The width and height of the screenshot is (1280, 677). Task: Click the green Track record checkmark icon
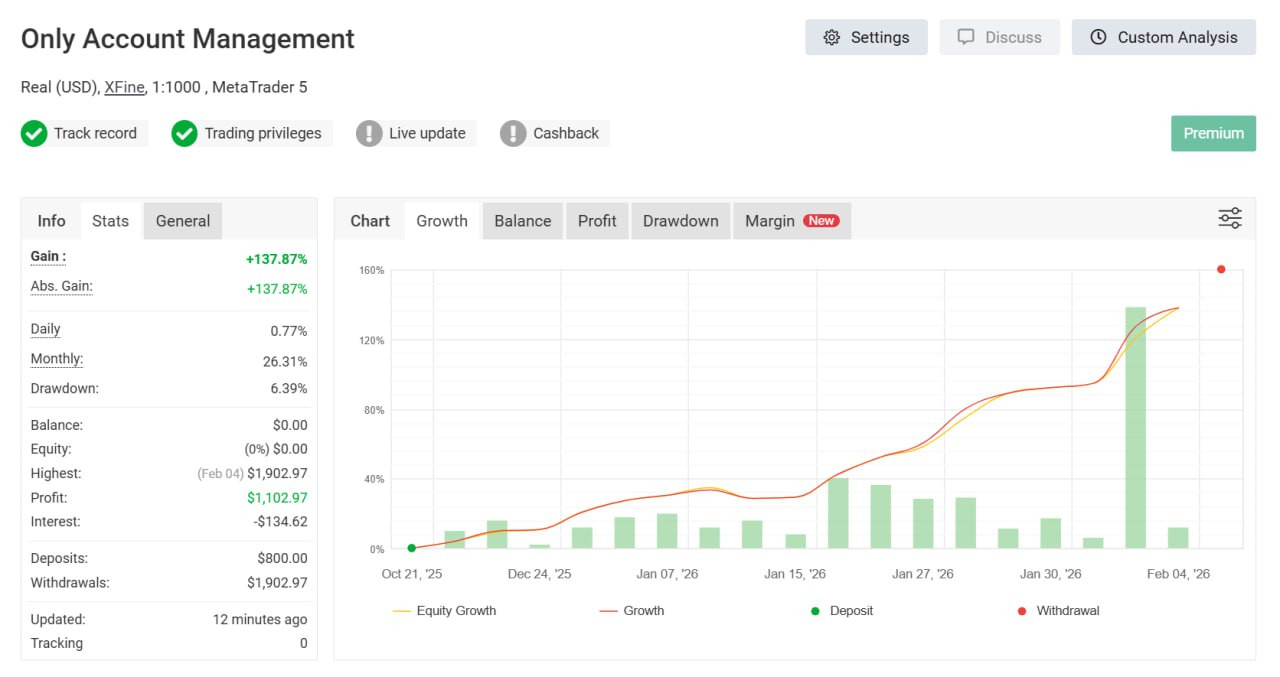click(x=34, y=133)
